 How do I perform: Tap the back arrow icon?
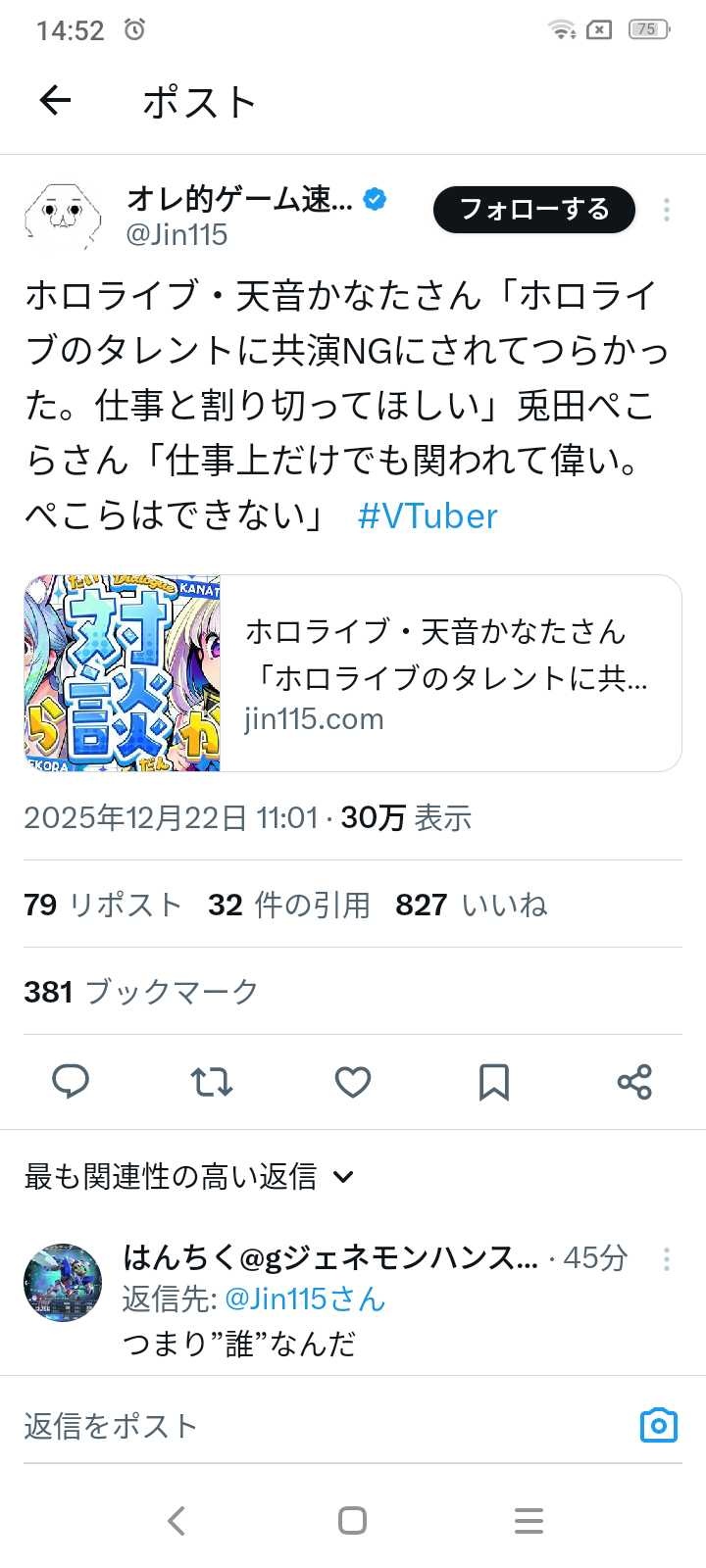[55, 100]
